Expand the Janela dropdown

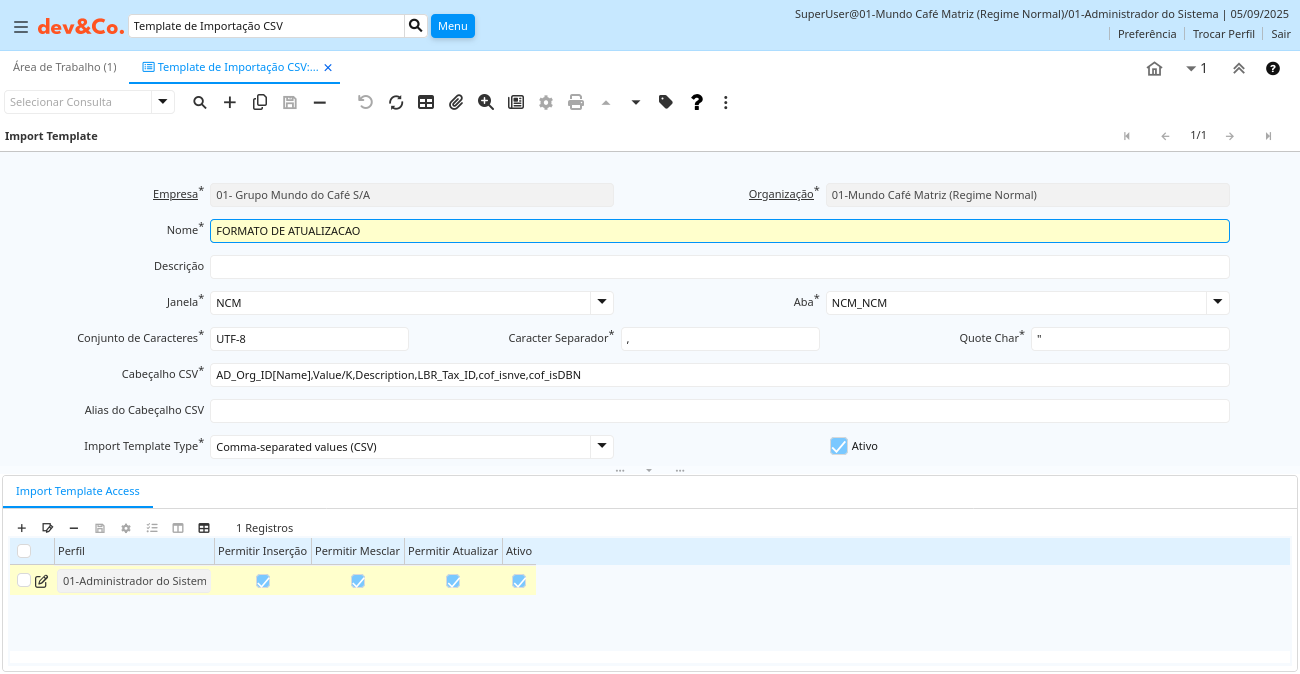tap(601, 302)
